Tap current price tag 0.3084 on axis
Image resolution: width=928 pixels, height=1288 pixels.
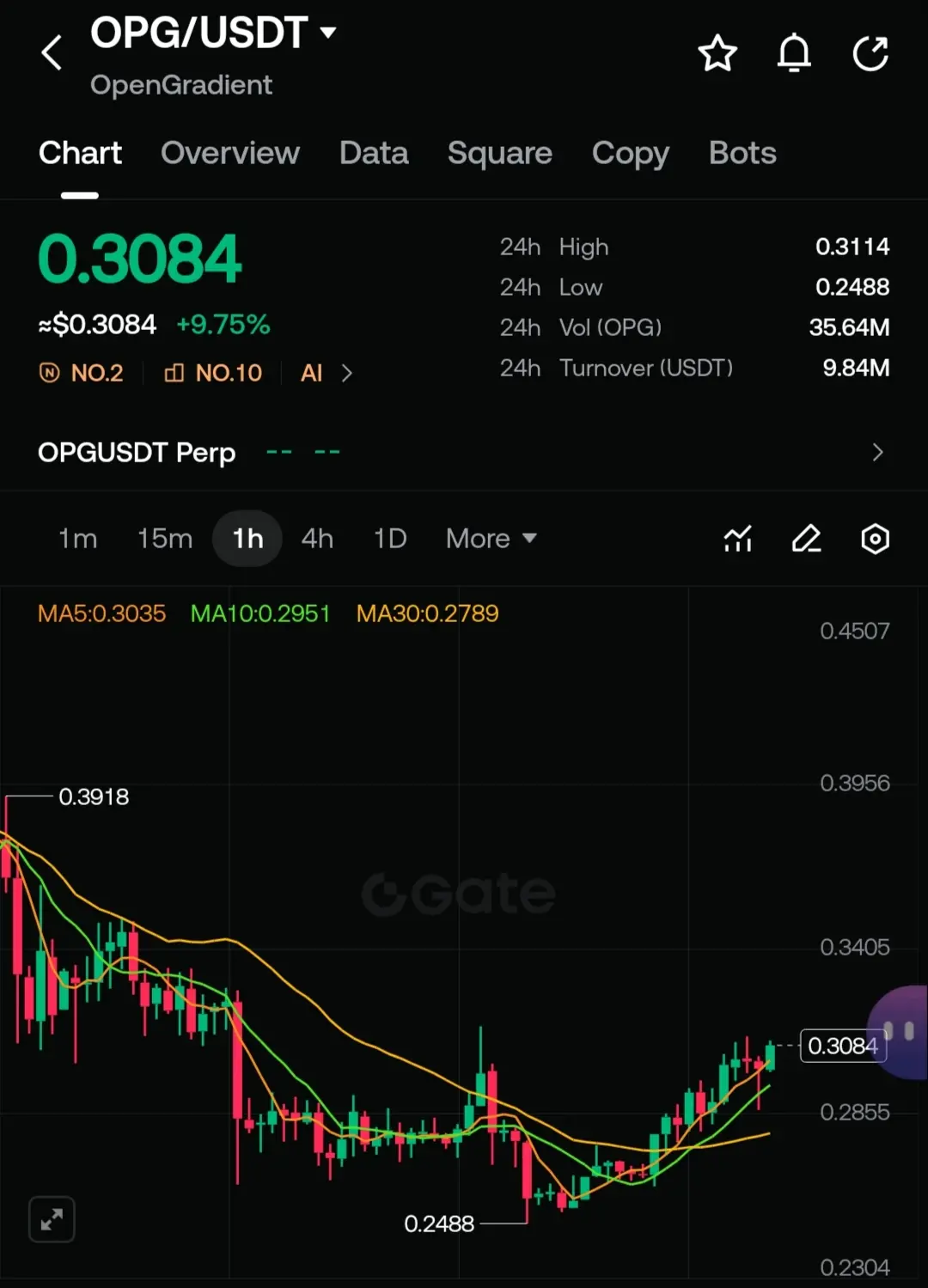(x=843, y=1046)
